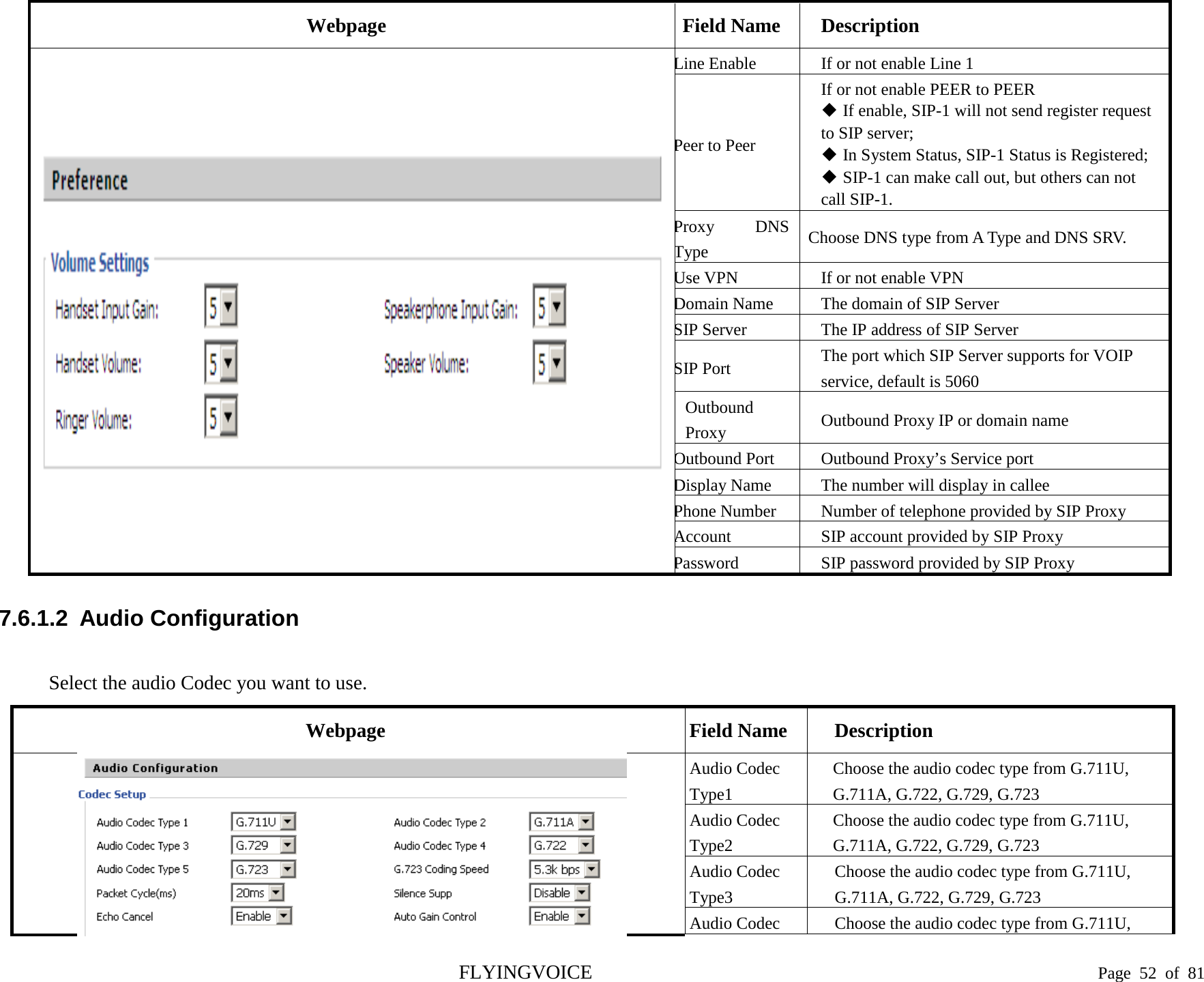Open the Handset Input Gain dropdown
The image size is (1204, 982).
221,307
